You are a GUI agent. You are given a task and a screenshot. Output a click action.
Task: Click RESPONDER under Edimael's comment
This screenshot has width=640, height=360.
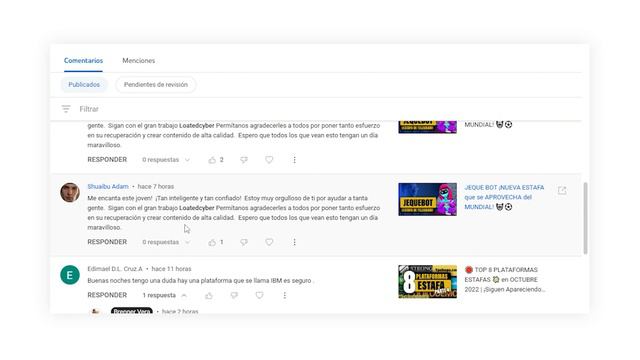tap(107, 295)
